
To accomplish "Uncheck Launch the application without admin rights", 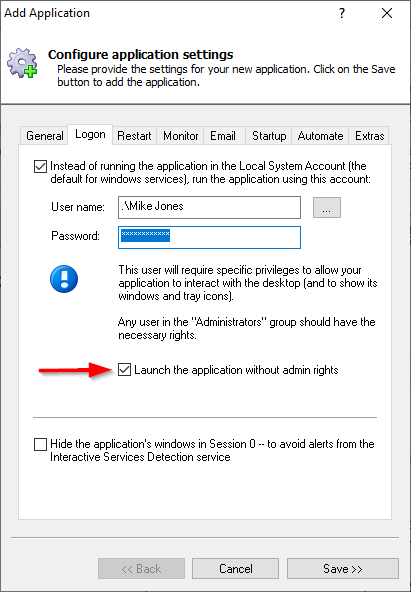I will (x=124, y=370).
